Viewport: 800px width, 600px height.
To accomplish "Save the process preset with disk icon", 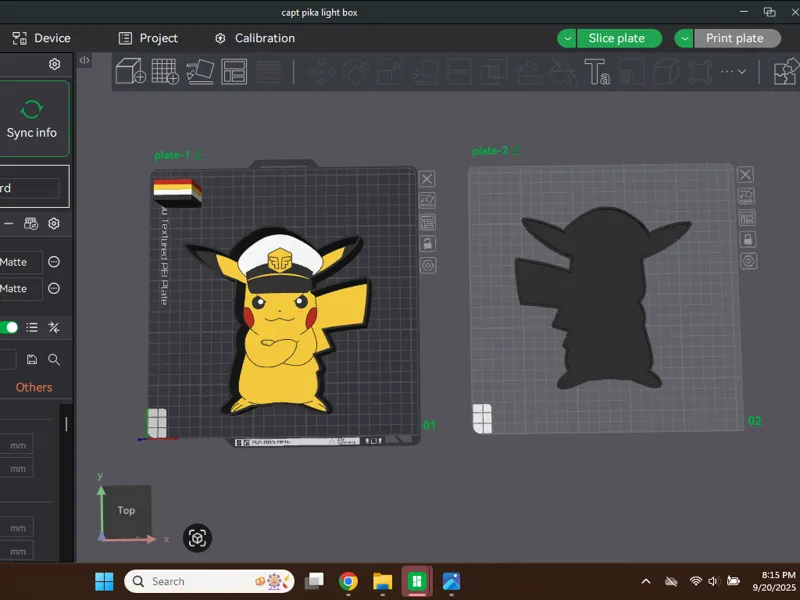I will pos(32,359).
